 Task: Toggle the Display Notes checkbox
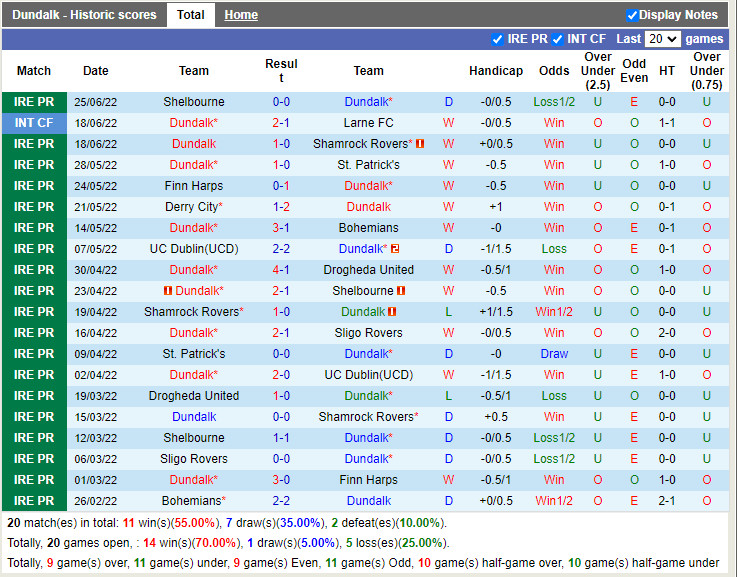[x=632, y=15]
